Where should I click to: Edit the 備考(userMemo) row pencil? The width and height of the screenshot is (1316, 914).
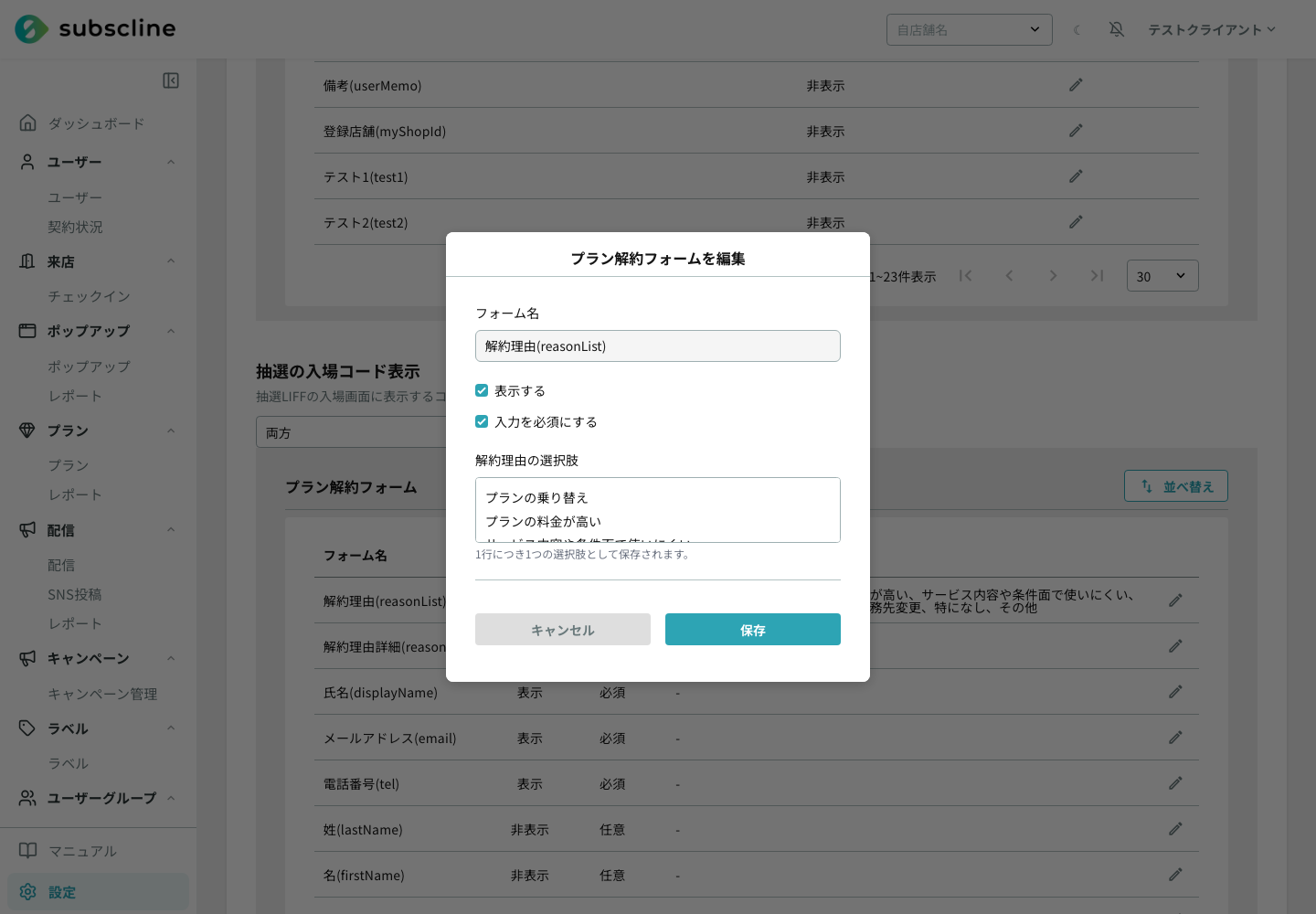(x=1076, y=85)
